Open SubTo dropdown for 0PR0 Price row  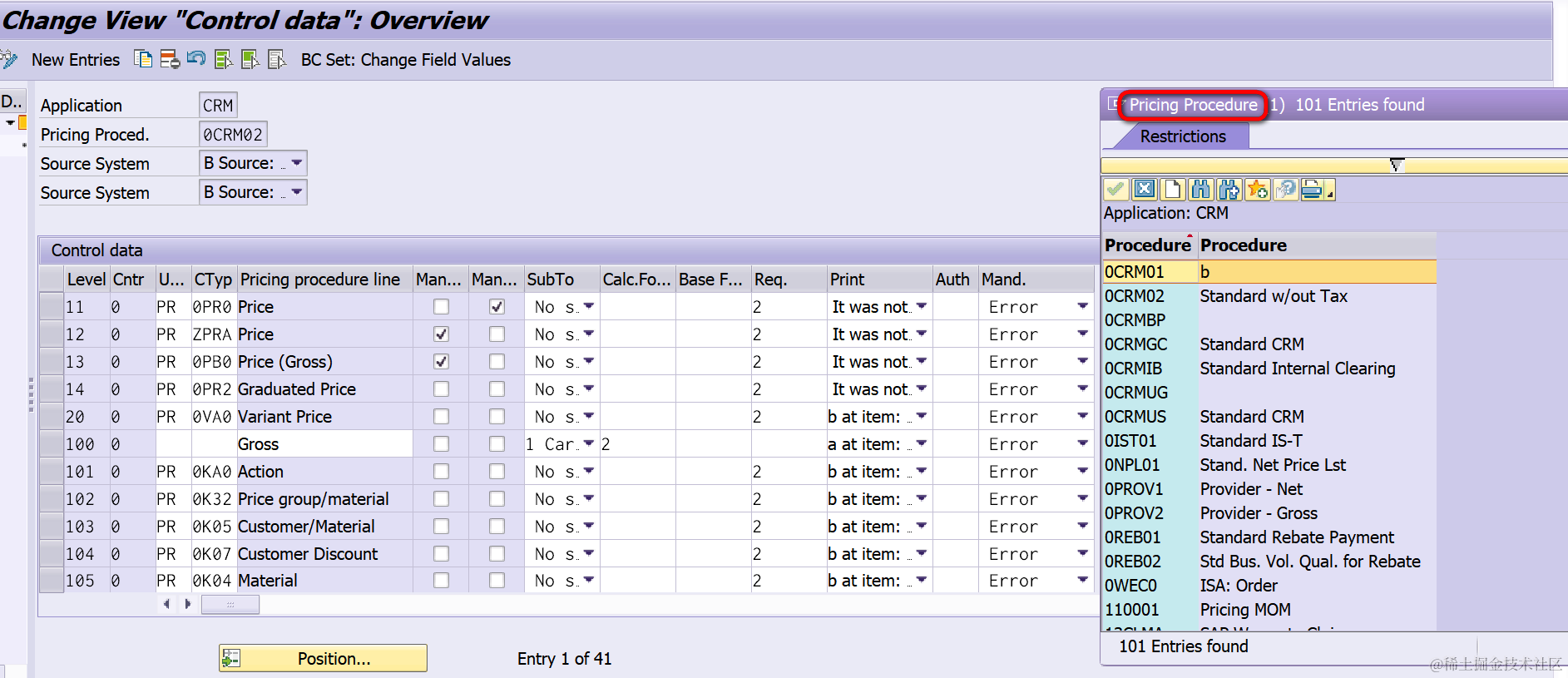coord(589,306)
